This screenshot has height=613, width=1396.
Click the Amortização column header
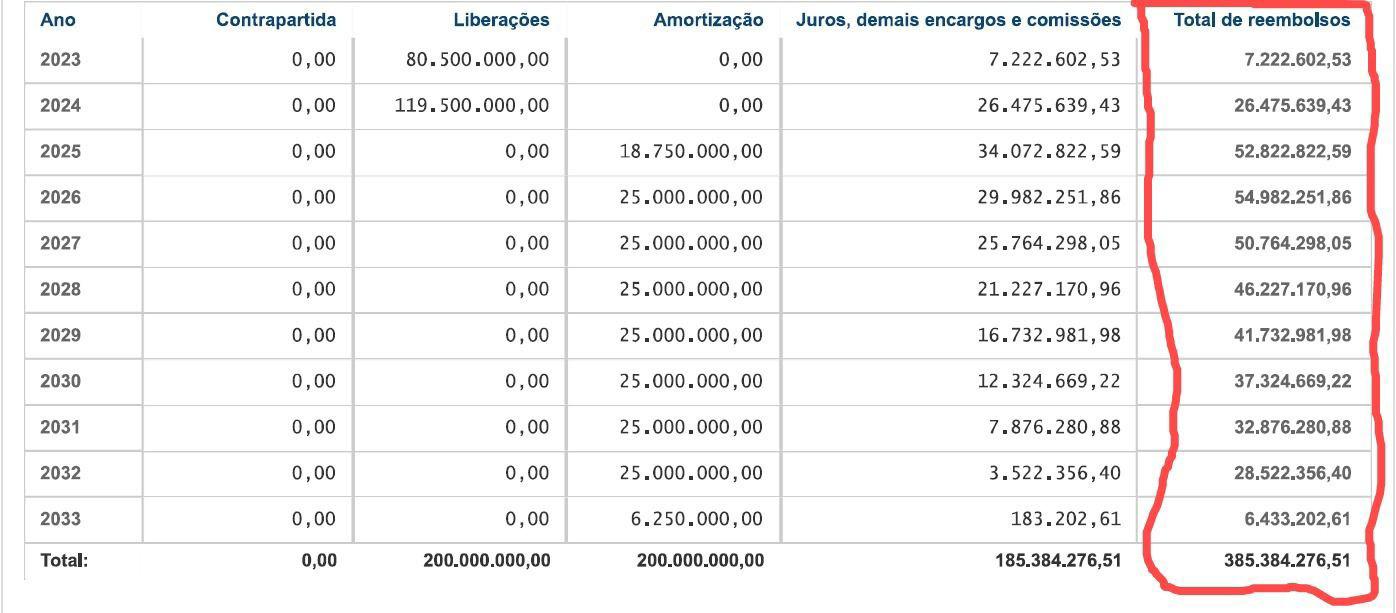pos(708,20)
